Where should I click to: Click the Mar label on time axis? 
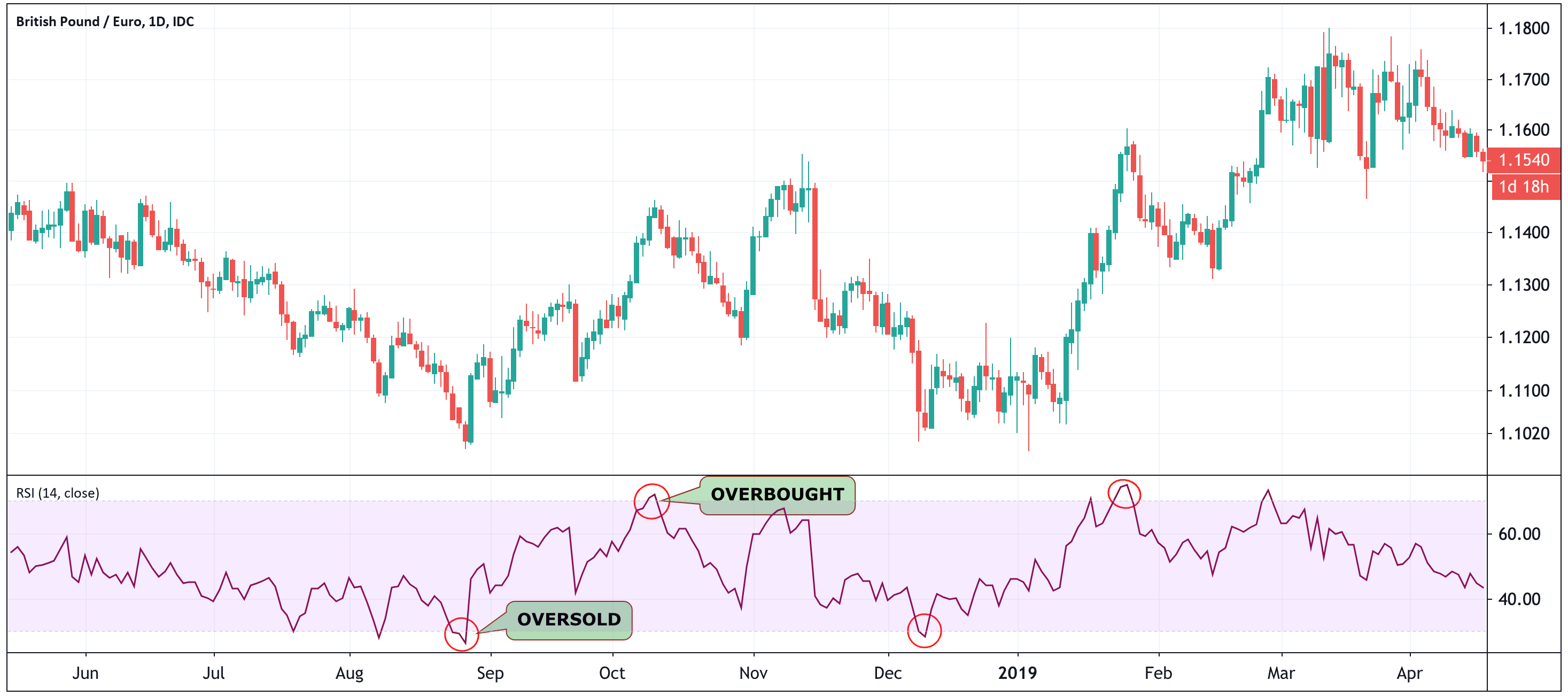coord(1280,673)
